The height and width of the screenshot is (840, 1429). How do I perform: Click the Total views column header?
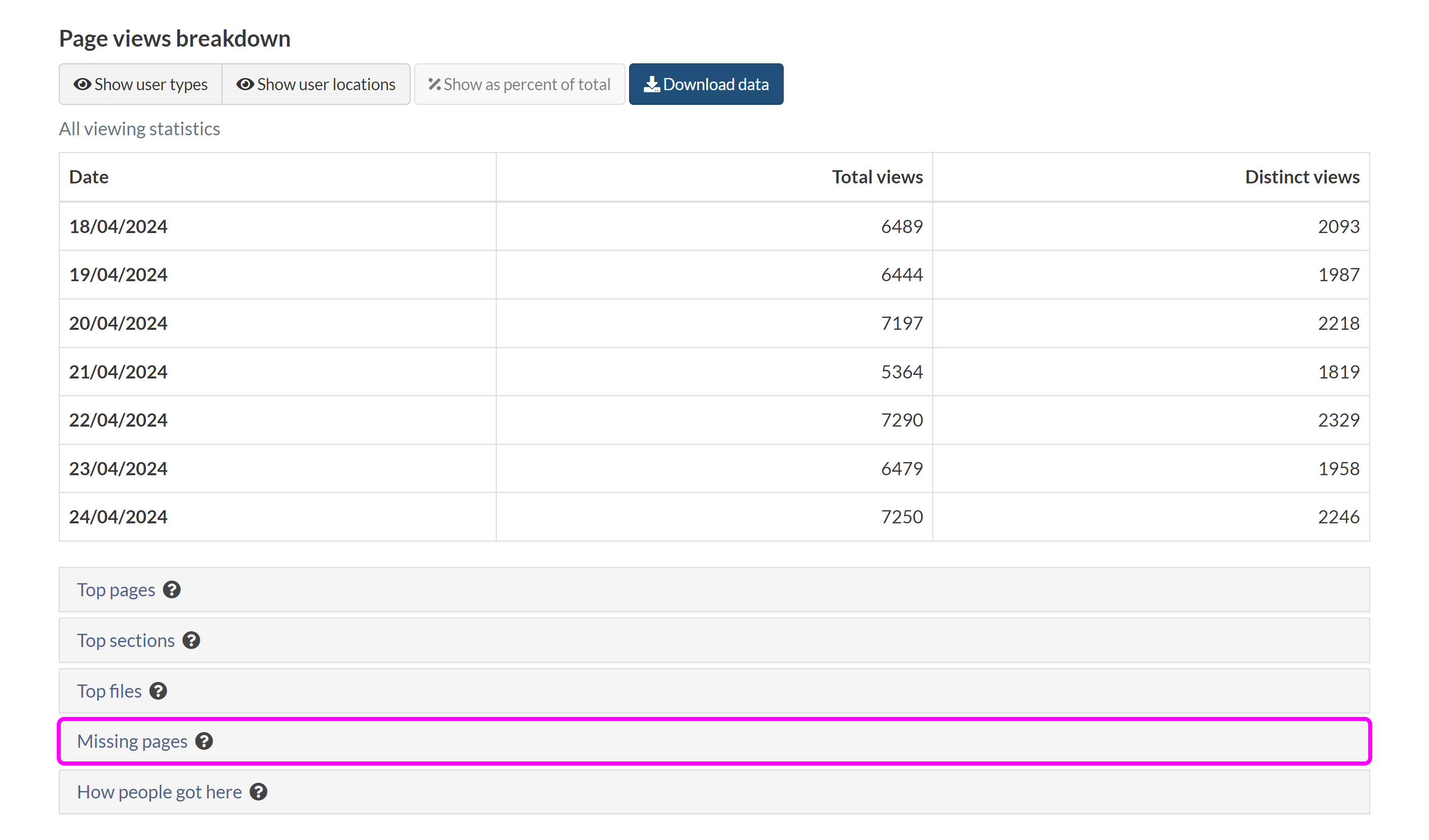coord(876,177)
